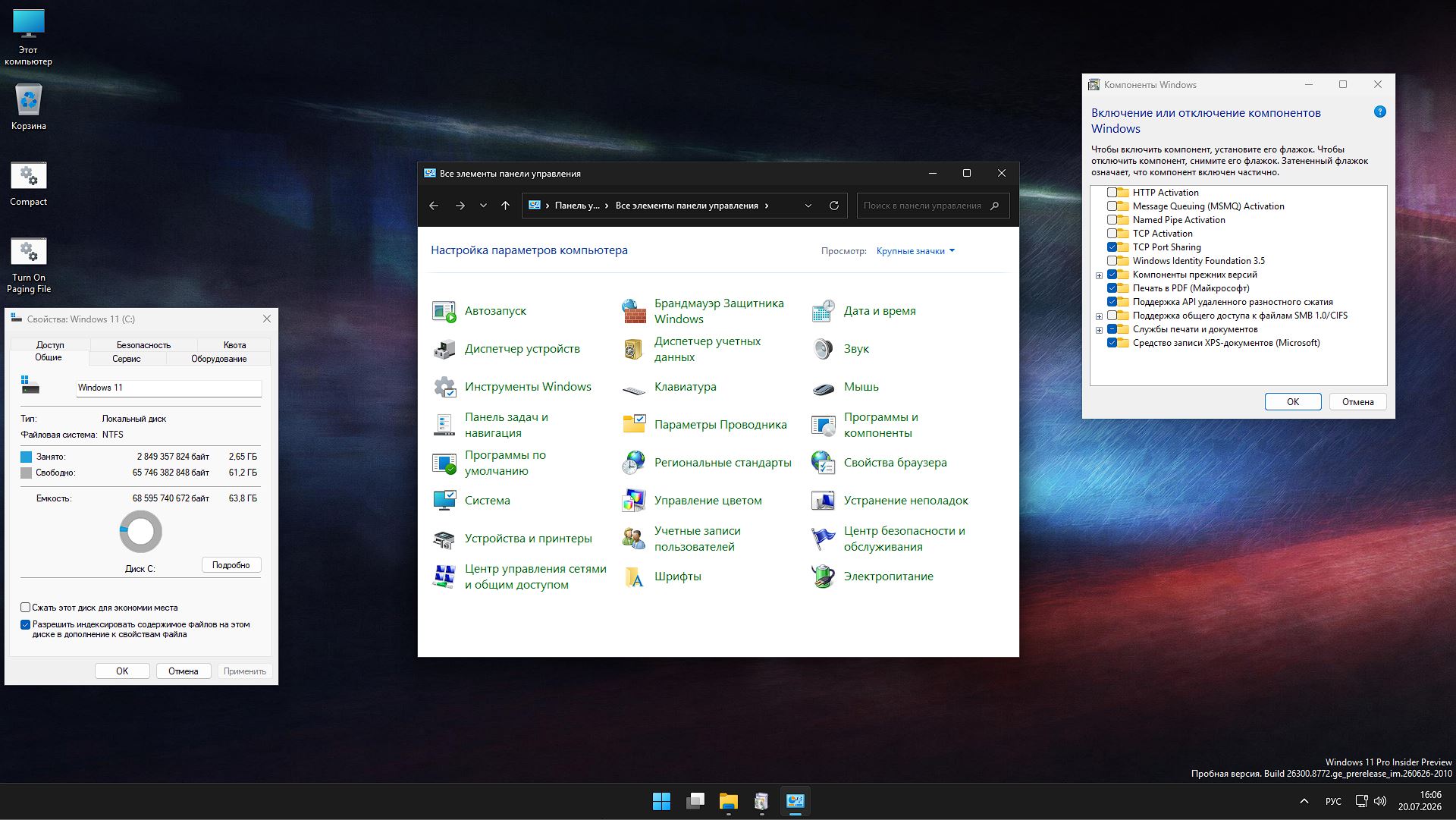Uncheck the TCP Port Sharing box

(x=1112, y=247)
